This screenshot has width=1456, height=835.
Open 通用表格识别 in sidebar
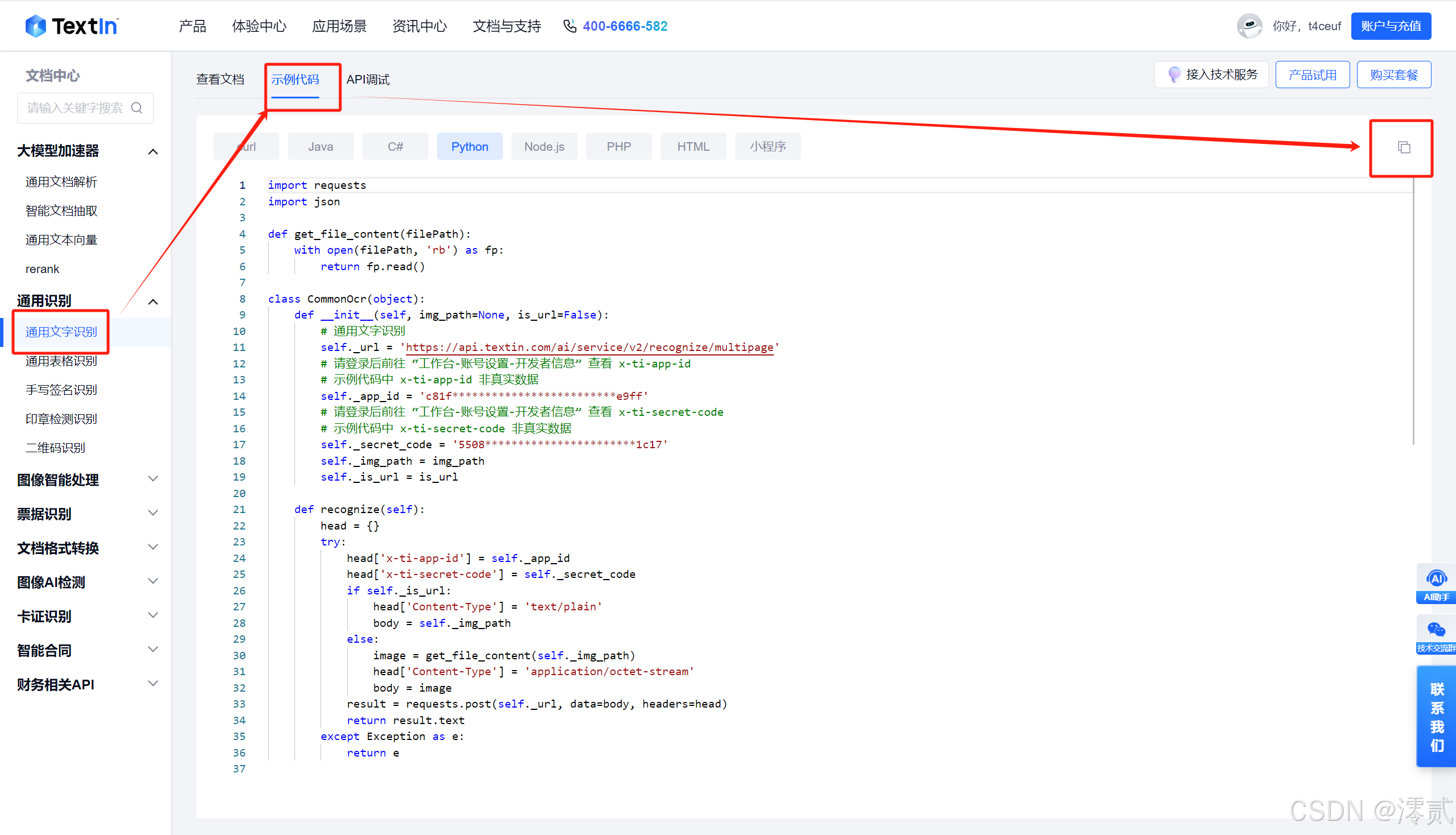(x=61, y=361)
